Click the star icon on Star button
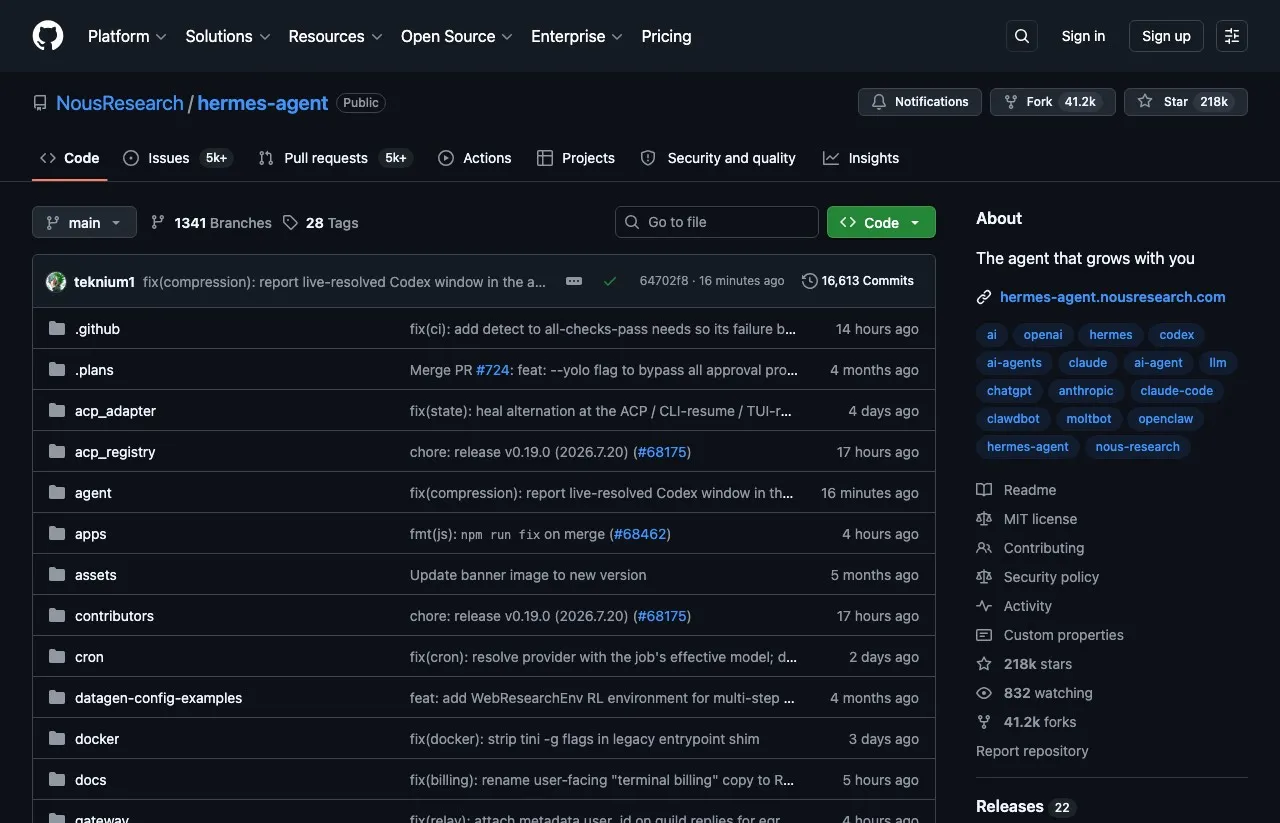 point(1145,102)
